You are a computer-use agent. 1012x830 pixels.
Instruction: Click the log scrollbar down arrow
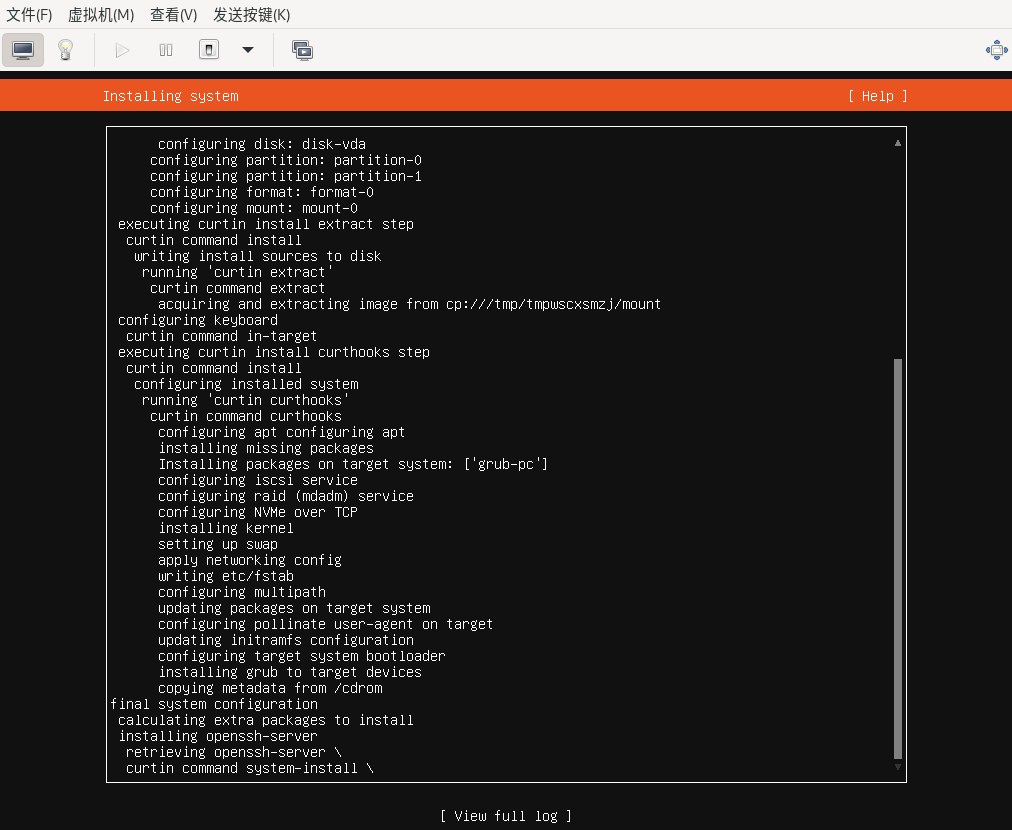[898, 767]
